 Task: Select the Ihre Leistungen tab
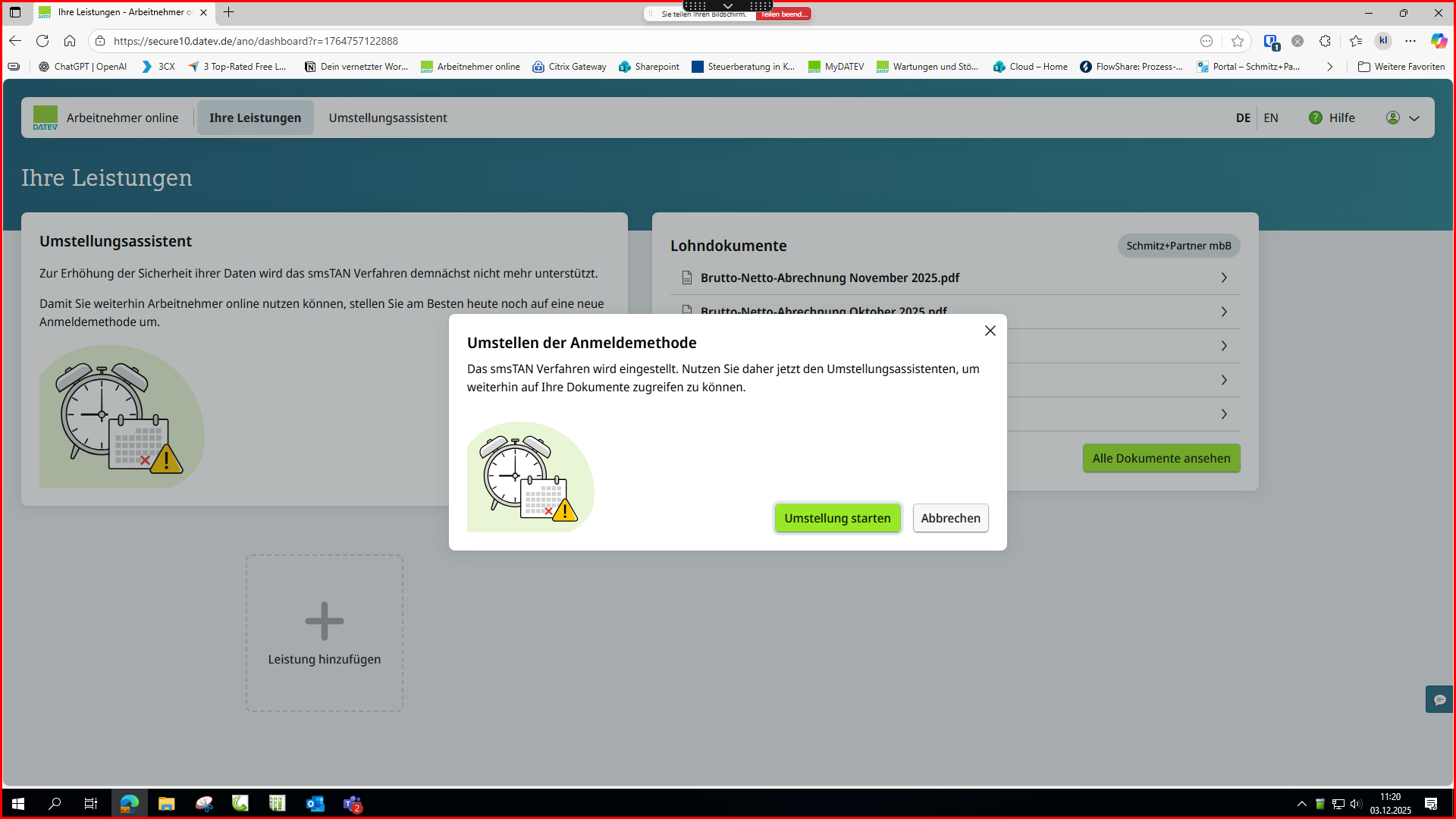[255, 118]
